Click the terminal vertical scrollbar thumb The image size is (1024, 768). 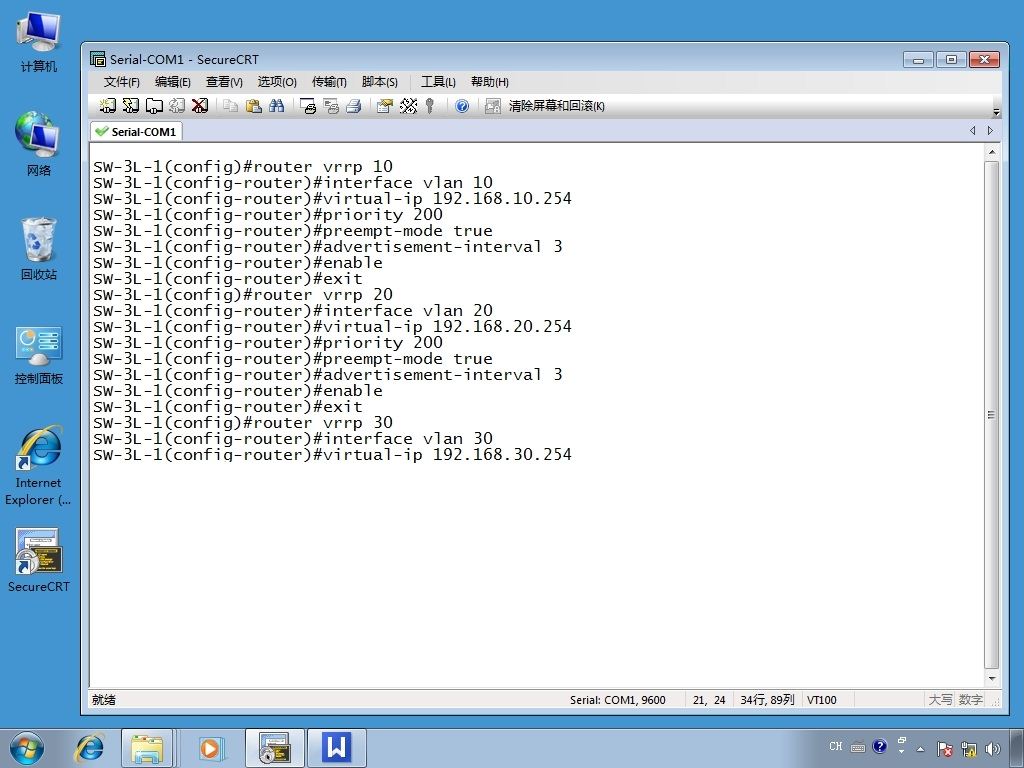[991, 415]
